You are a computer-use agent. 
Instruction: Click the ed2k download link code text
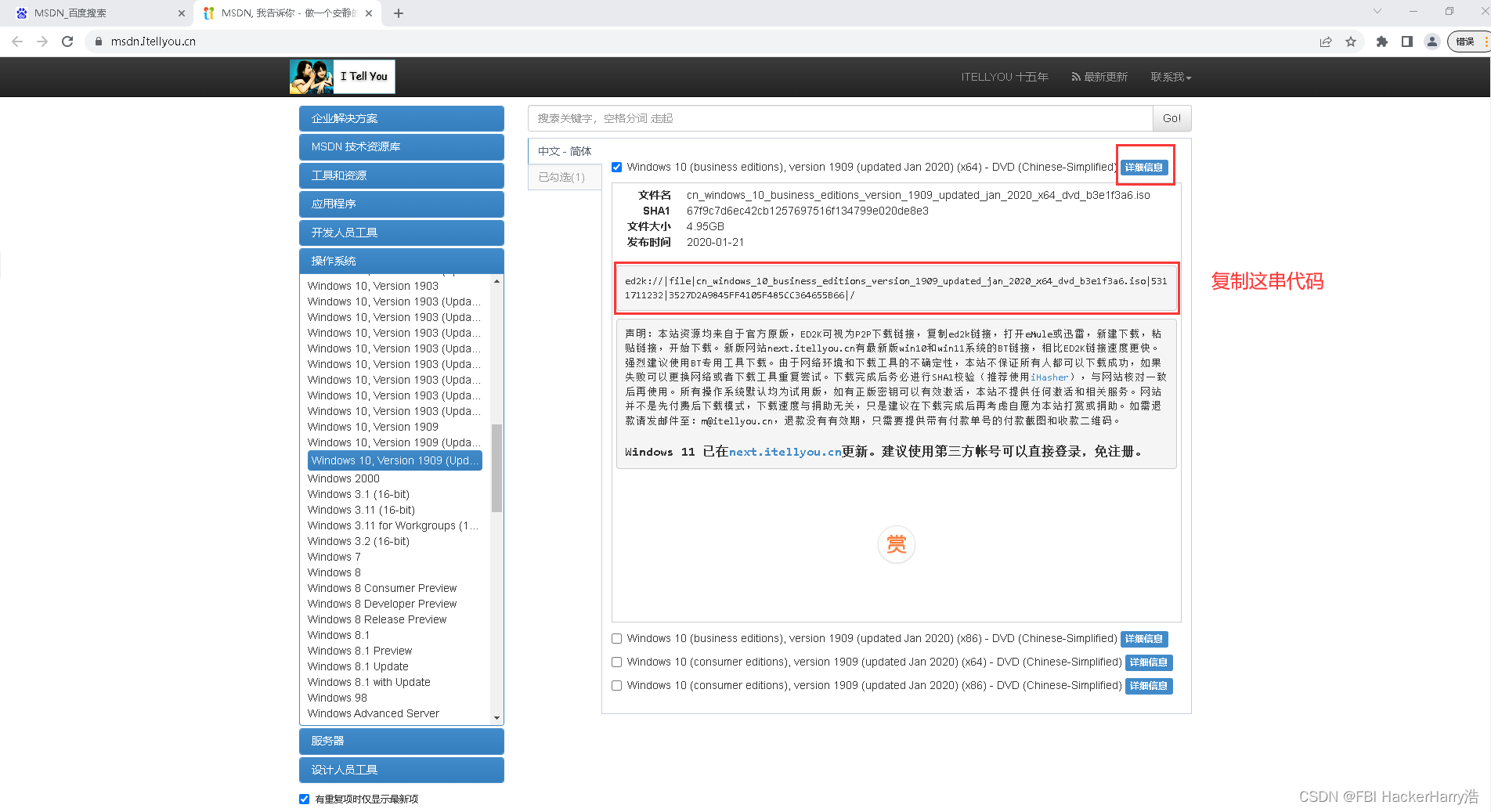896,288
